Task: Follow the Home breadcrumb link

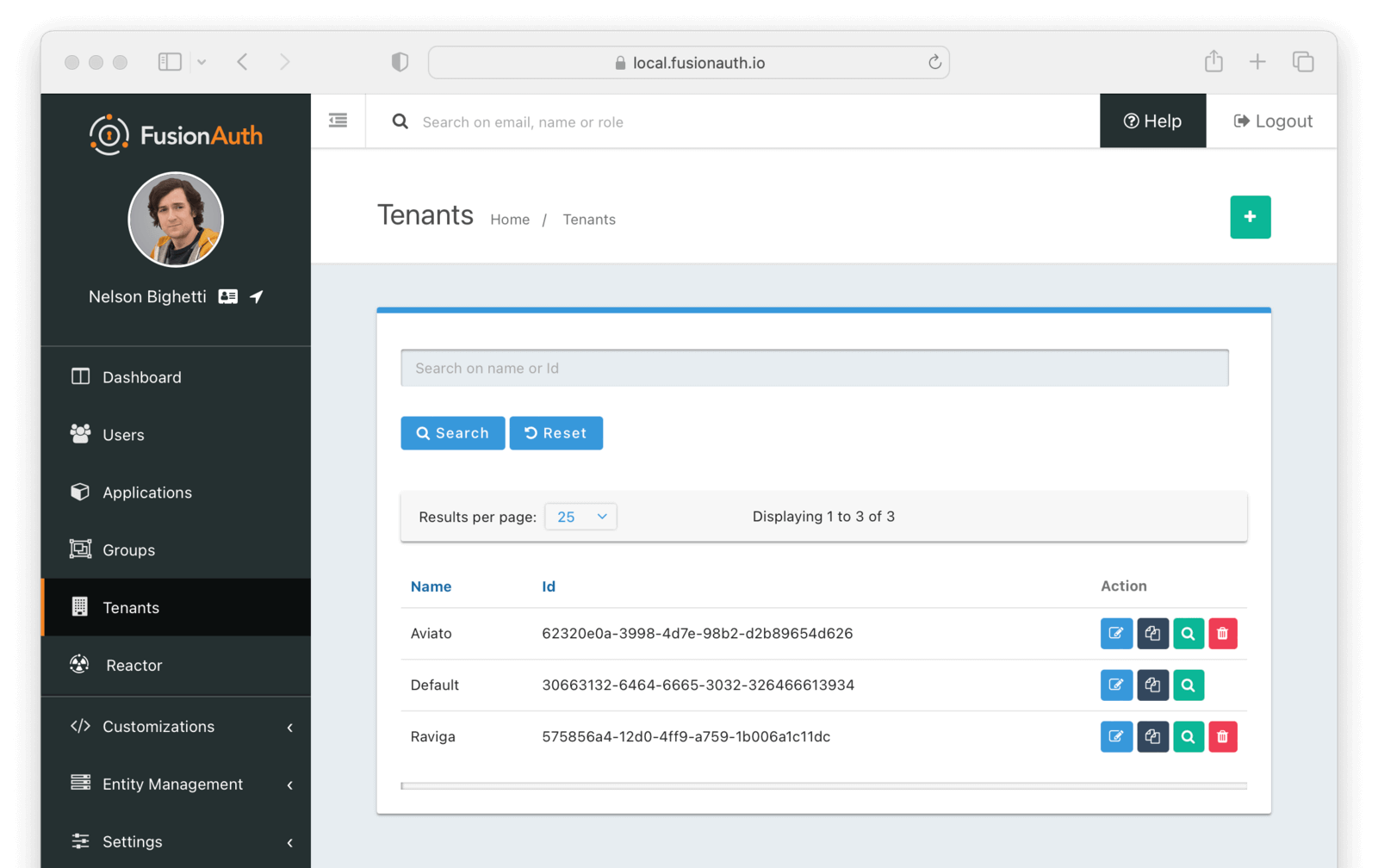Action: (x=510, y=220)
